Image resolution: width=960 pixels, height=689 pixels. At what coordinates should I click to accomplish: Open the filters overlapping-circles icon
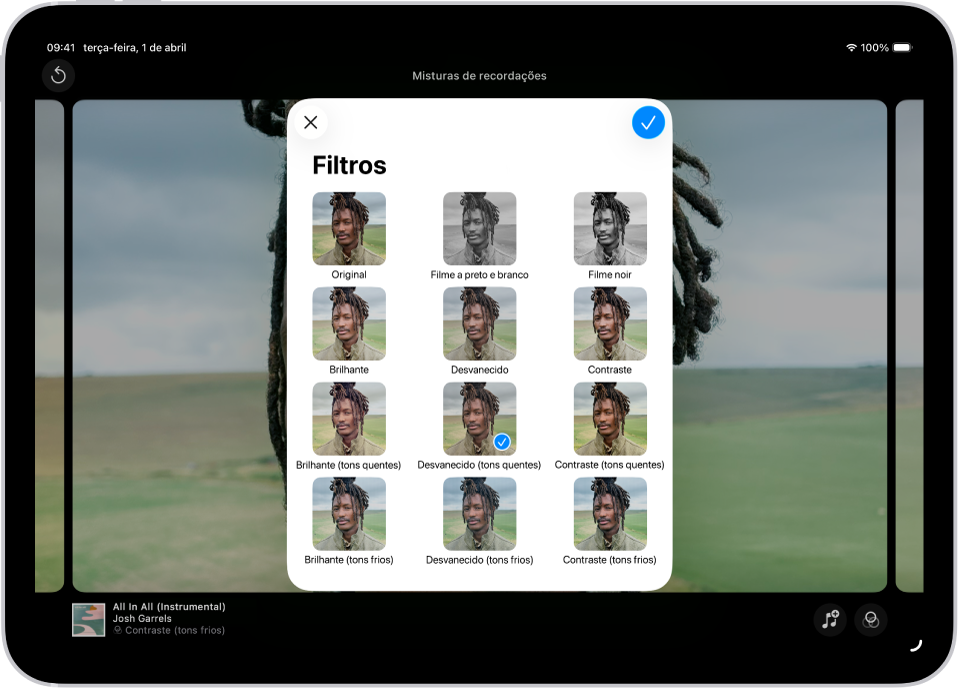click(871, 620)
